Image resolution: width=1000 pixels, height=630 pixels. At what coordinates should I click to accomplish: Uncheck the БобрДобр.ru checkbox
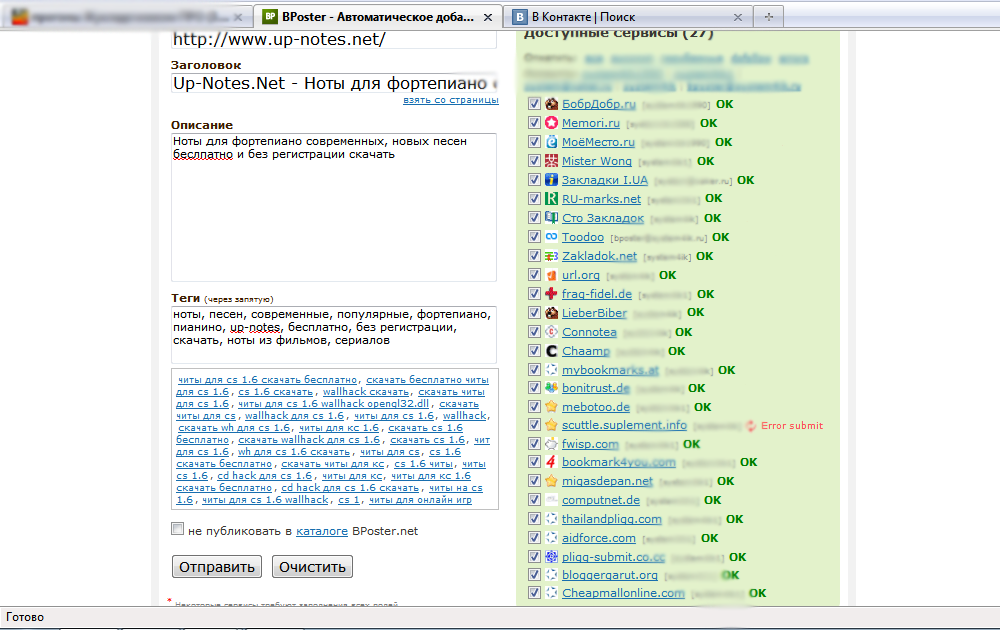point(534,103)
